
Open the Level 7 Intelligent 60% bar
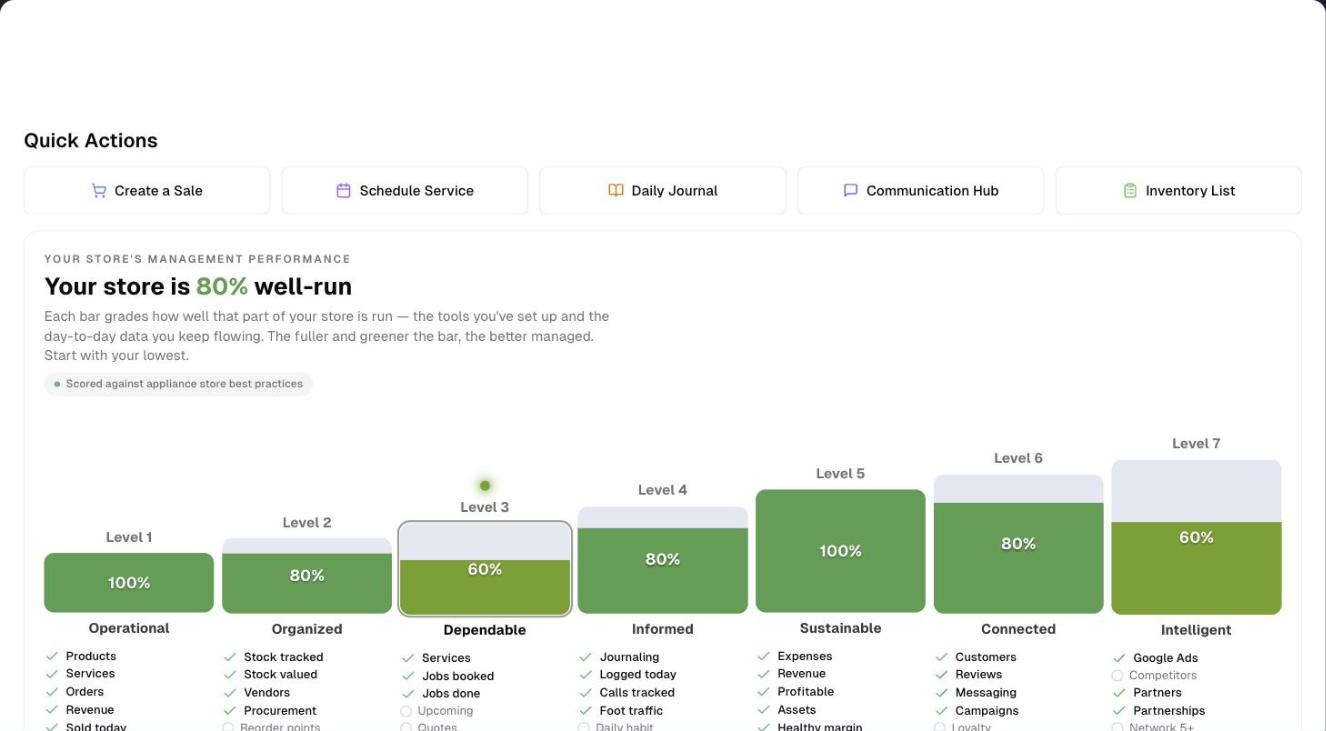1197,537
